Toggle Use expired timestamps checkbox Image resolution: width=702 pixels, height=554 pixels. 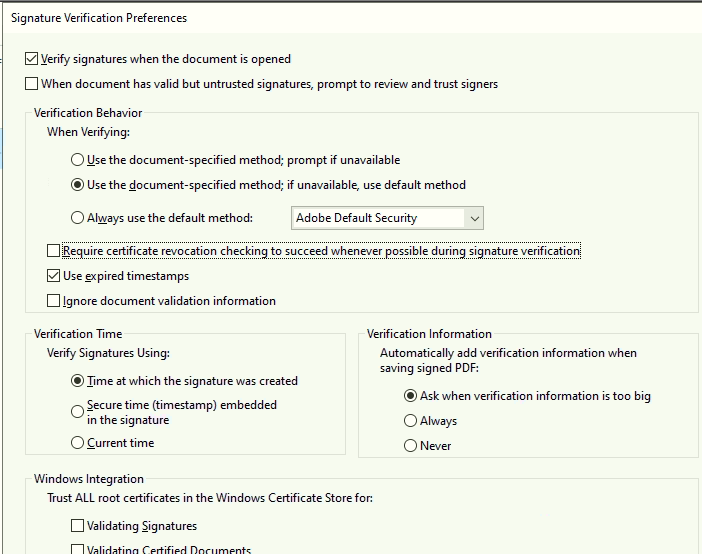click(54, 276)
